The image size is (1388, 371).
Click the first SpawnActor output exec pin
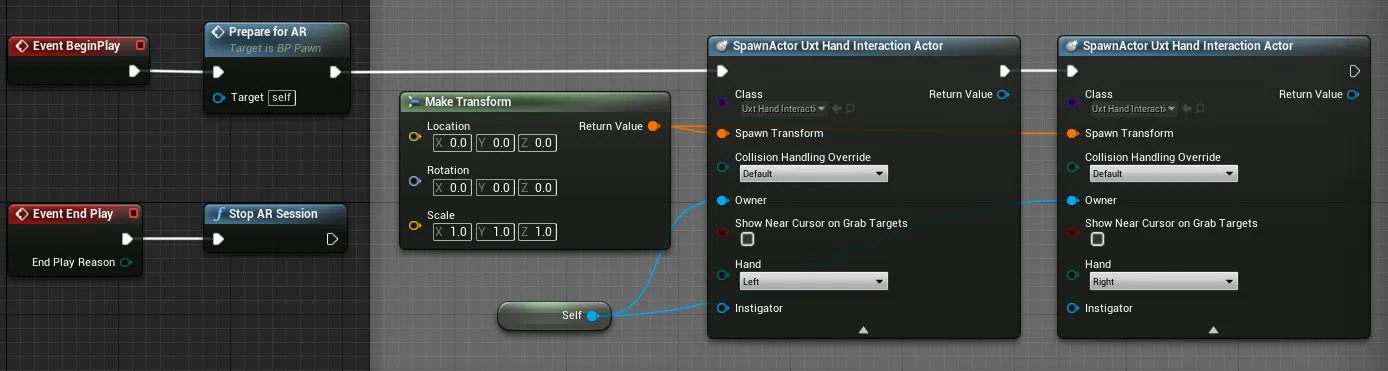click(1005, 71)
